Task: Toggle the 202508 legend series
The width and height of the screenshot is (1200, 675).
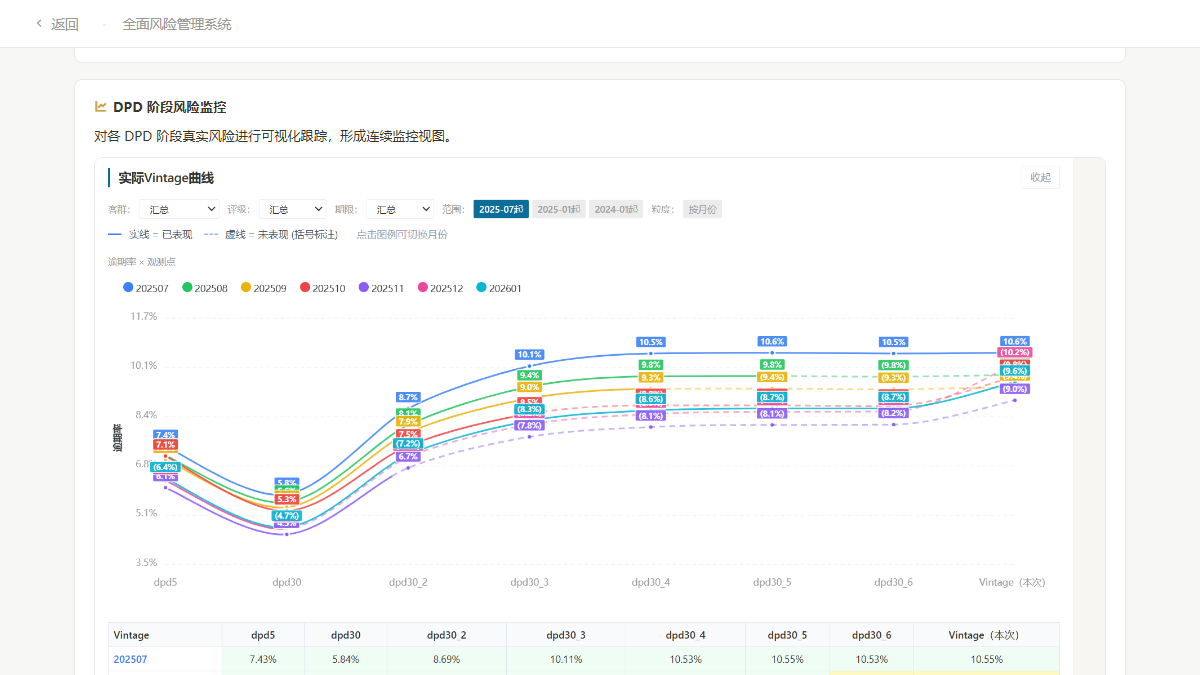Action: pyautogui.click(x=205, y=288)
